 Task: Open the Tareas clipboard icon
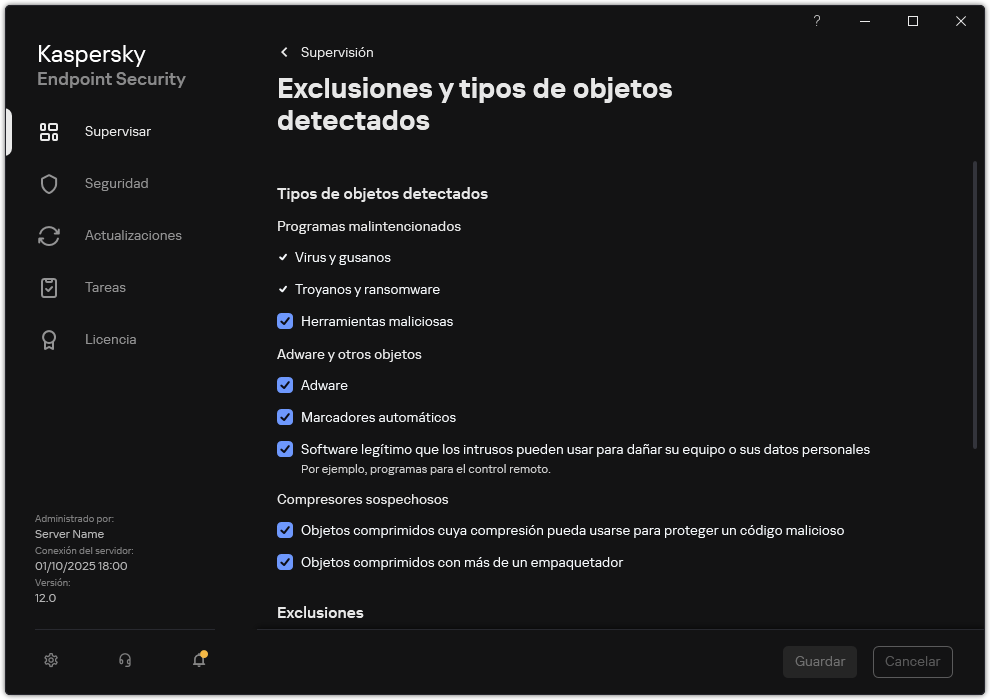(x=49, y=287)
